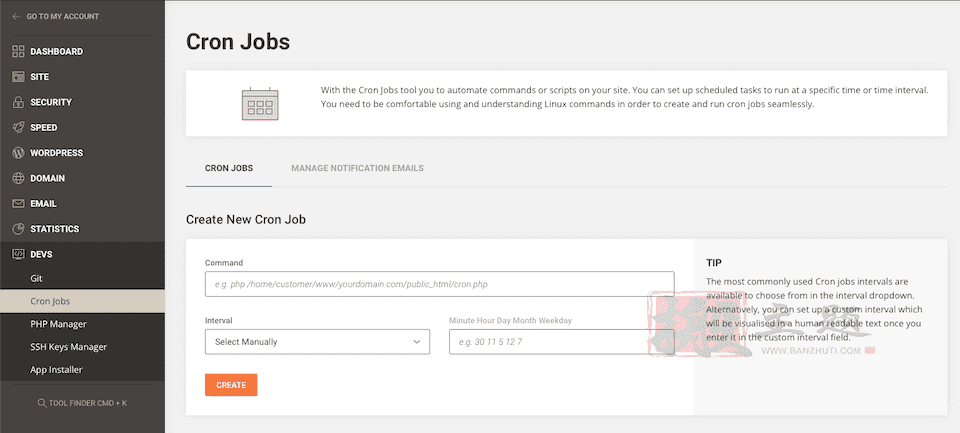
Task: Click the Tool Finder search icon
Action: (41, 403)
